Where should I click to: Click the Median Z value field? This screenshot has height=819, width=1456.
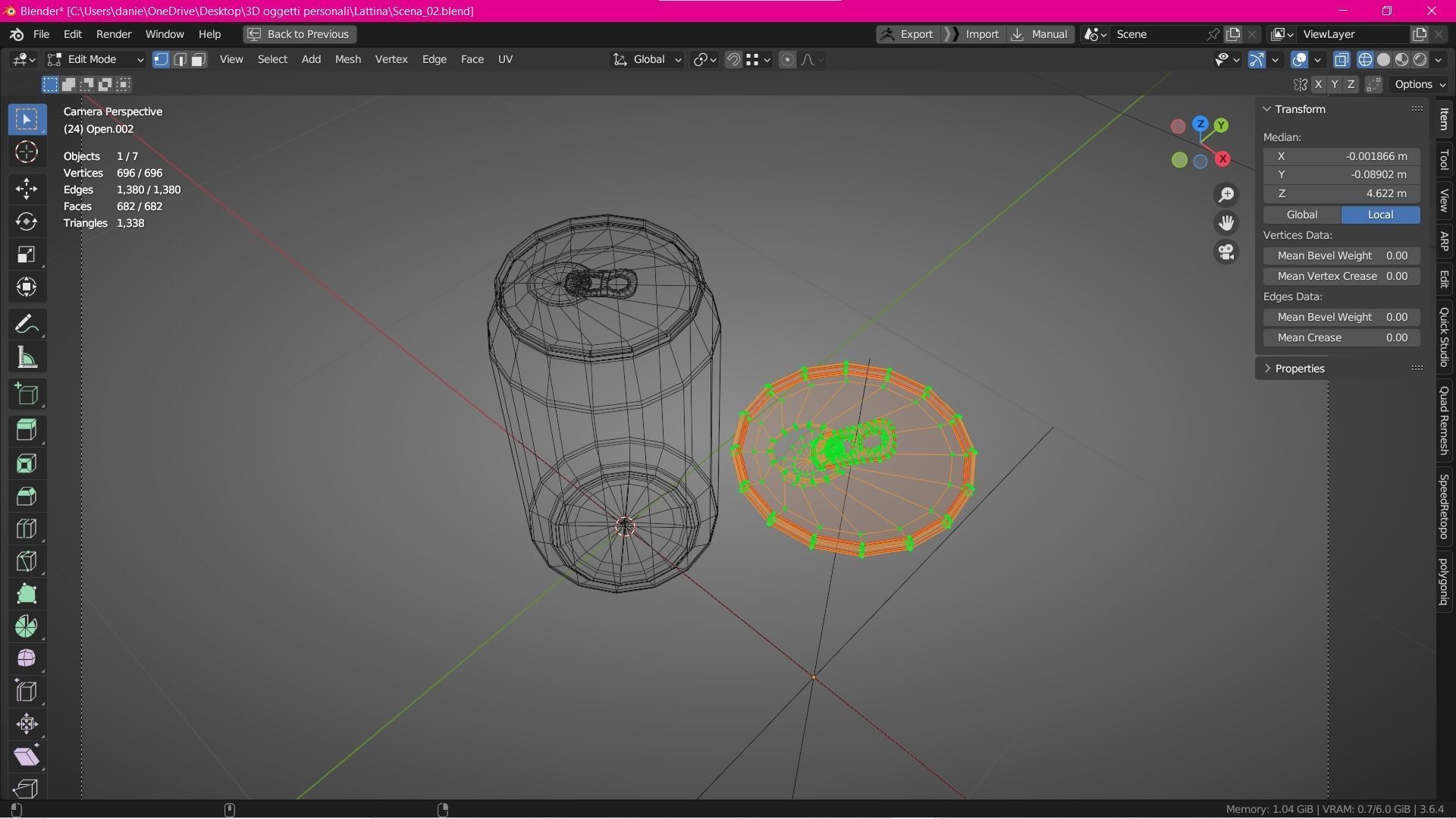pos(1341,193)
